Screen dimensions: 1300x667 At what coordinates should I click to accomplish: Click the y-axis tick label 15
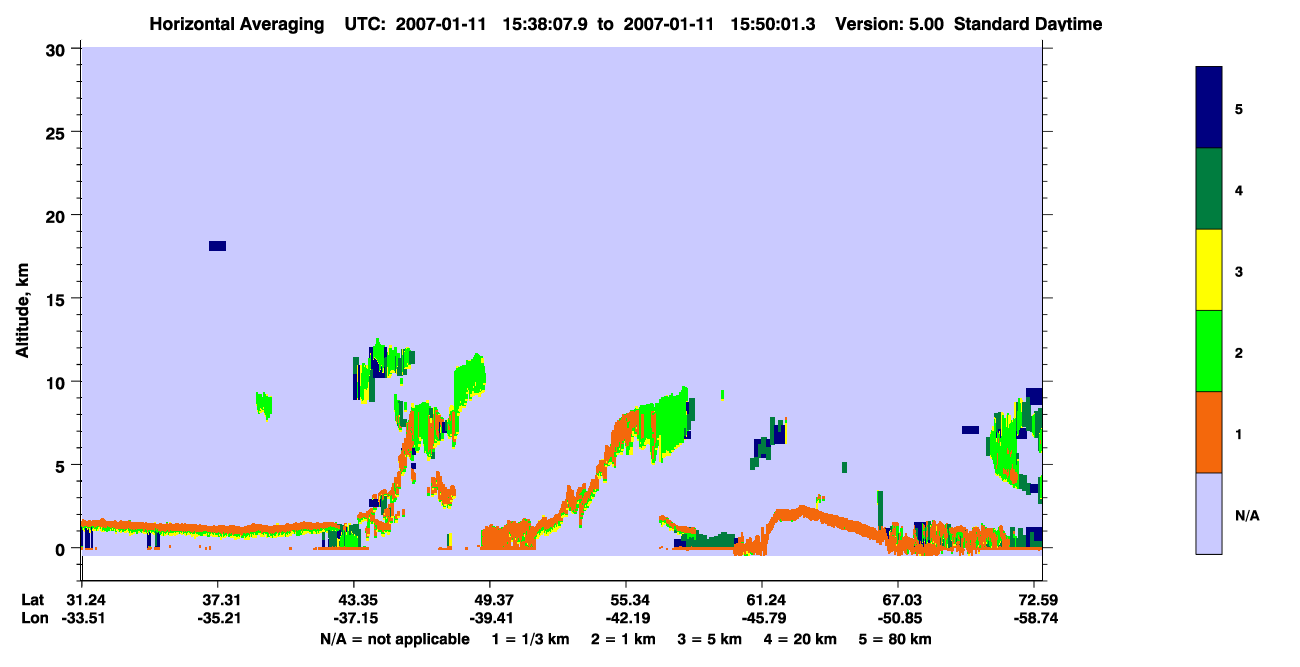point(58,299)
